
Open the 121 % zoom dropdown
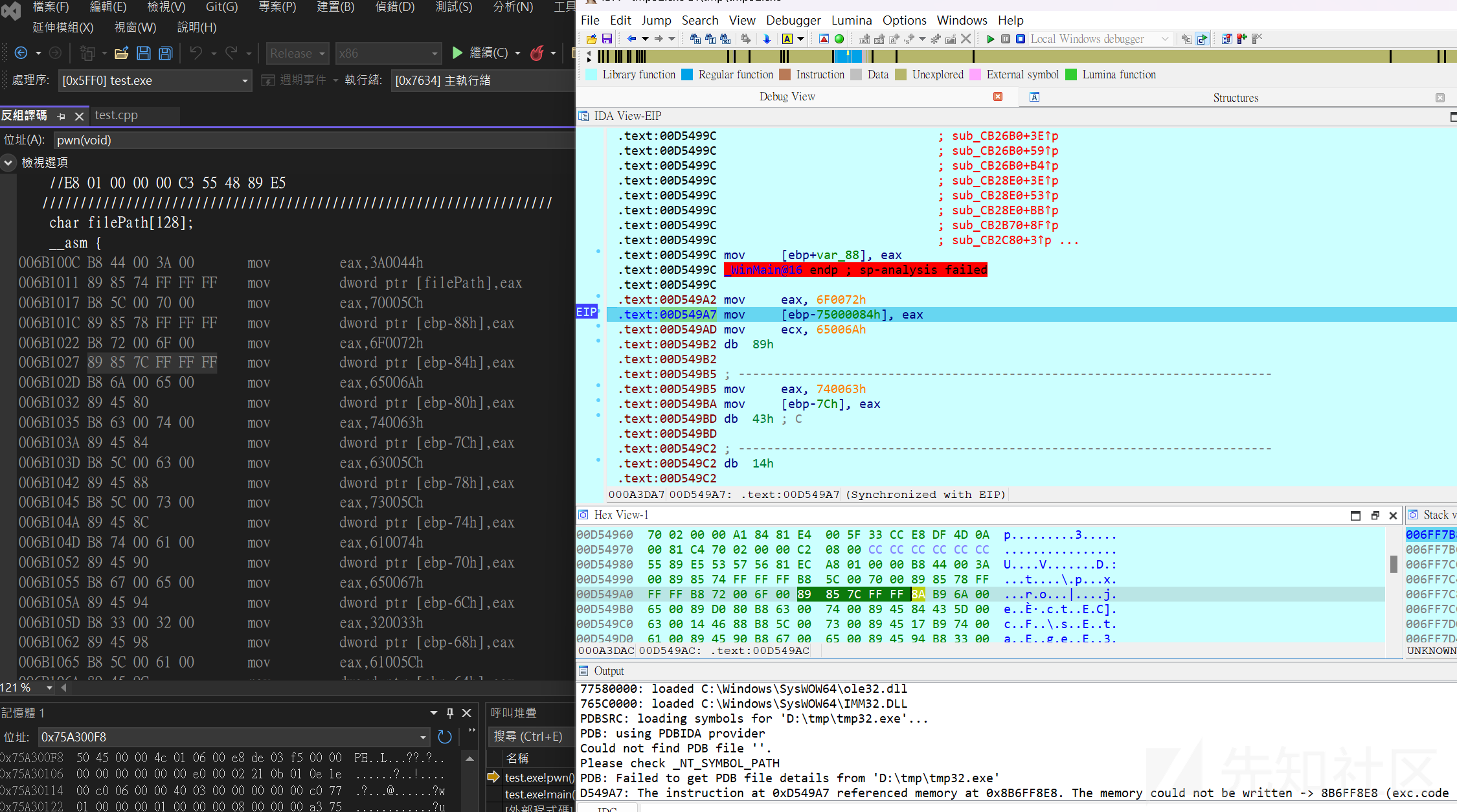pos(49,688)
